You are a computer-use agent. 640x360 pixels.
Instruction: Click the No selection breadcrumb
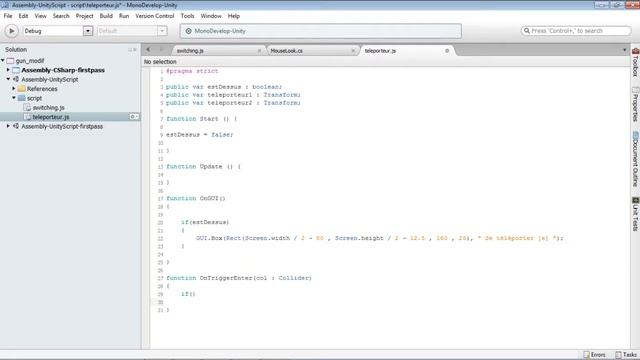coord(160,62)
